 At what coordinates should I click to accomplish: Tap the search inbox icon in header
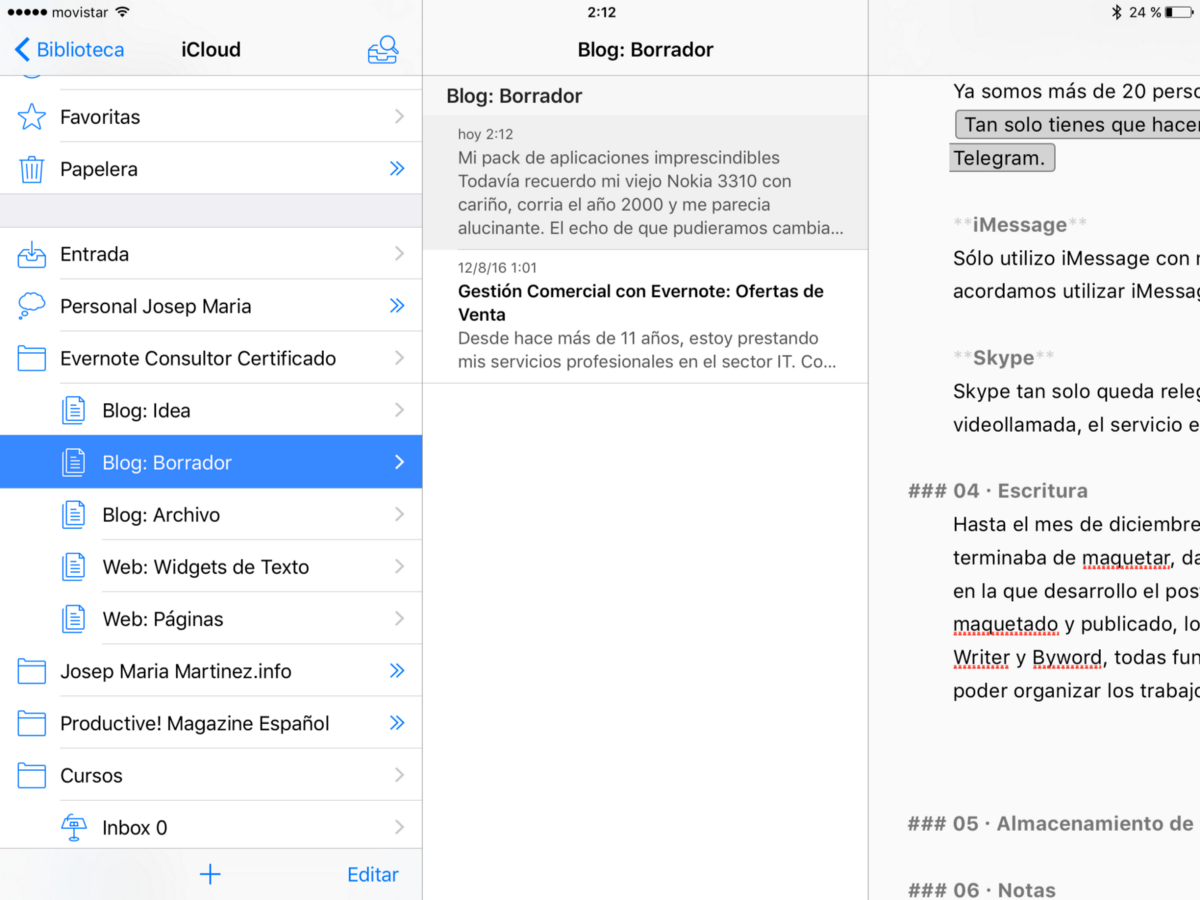tap(382, 50)
